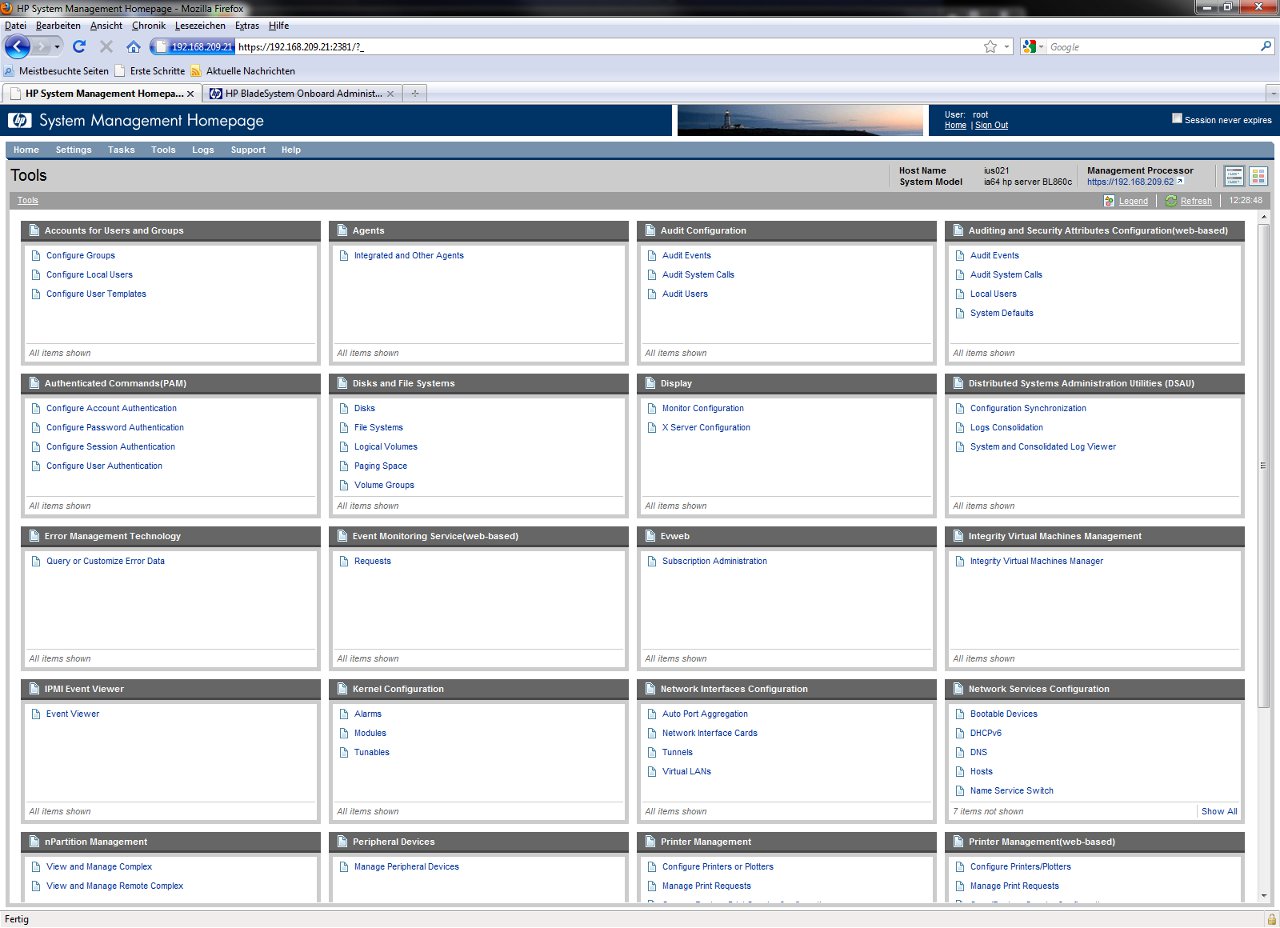Image resolution: width=1280 pixels, height=928 pixels.
Task: Click the Sign Out link
Action: click(991, 125)
